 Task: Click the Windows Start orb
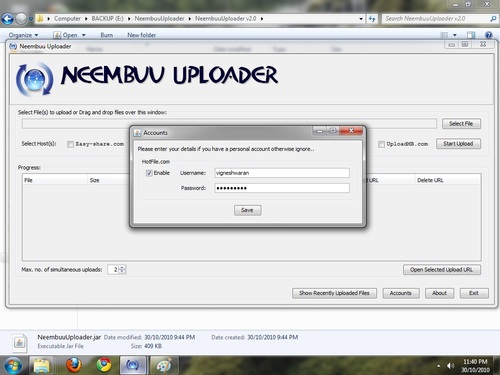pyautogui.click(x=13, y=366)
